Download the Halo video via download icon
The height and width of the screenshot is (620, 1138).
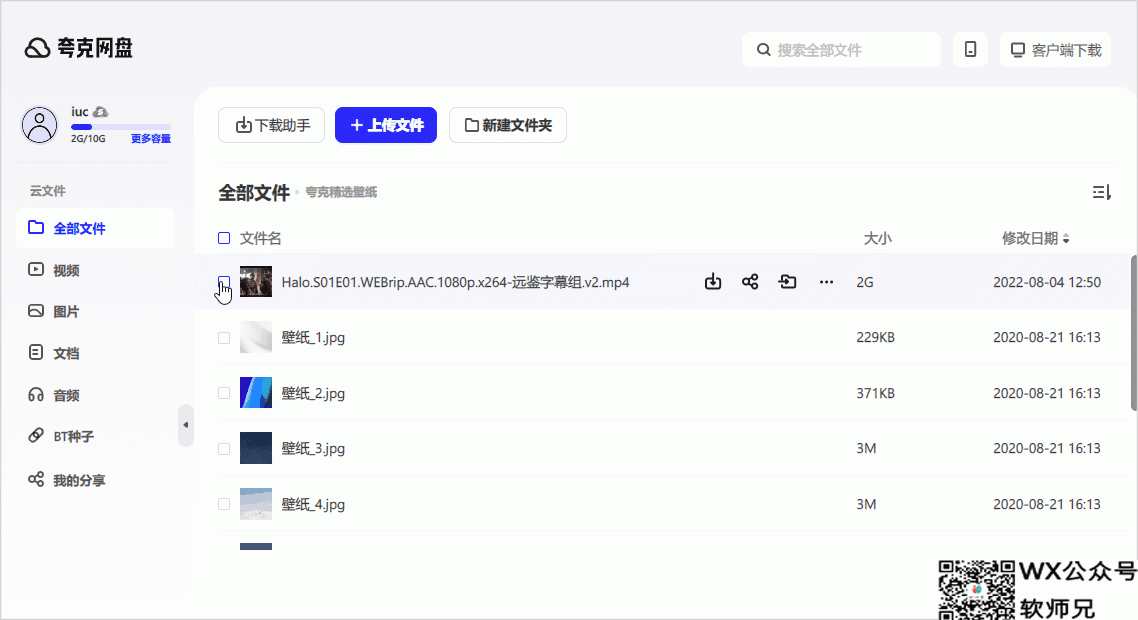click(713, 282)
